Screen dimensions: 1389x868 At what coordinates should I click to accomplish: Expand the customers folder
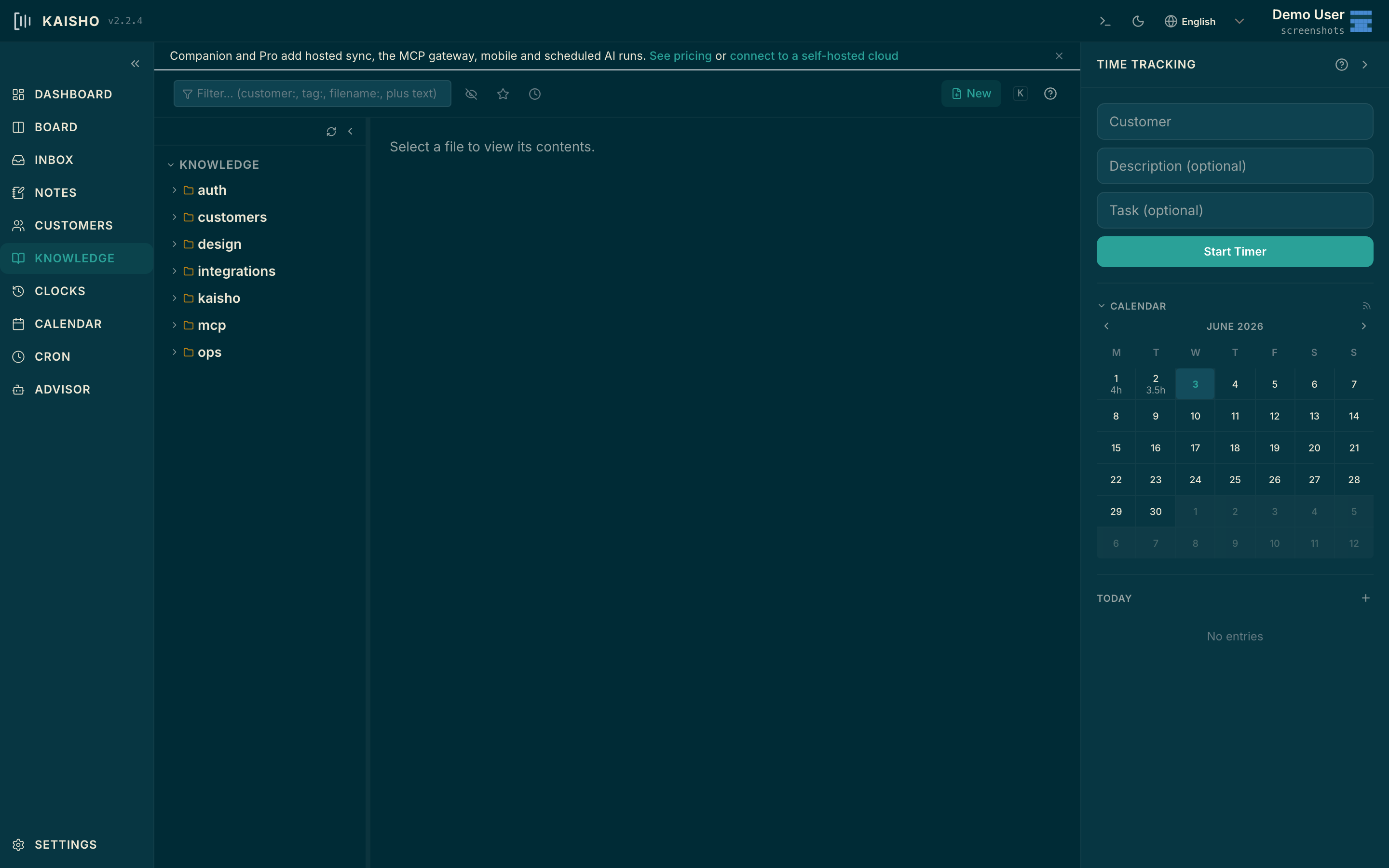(175, 217)
